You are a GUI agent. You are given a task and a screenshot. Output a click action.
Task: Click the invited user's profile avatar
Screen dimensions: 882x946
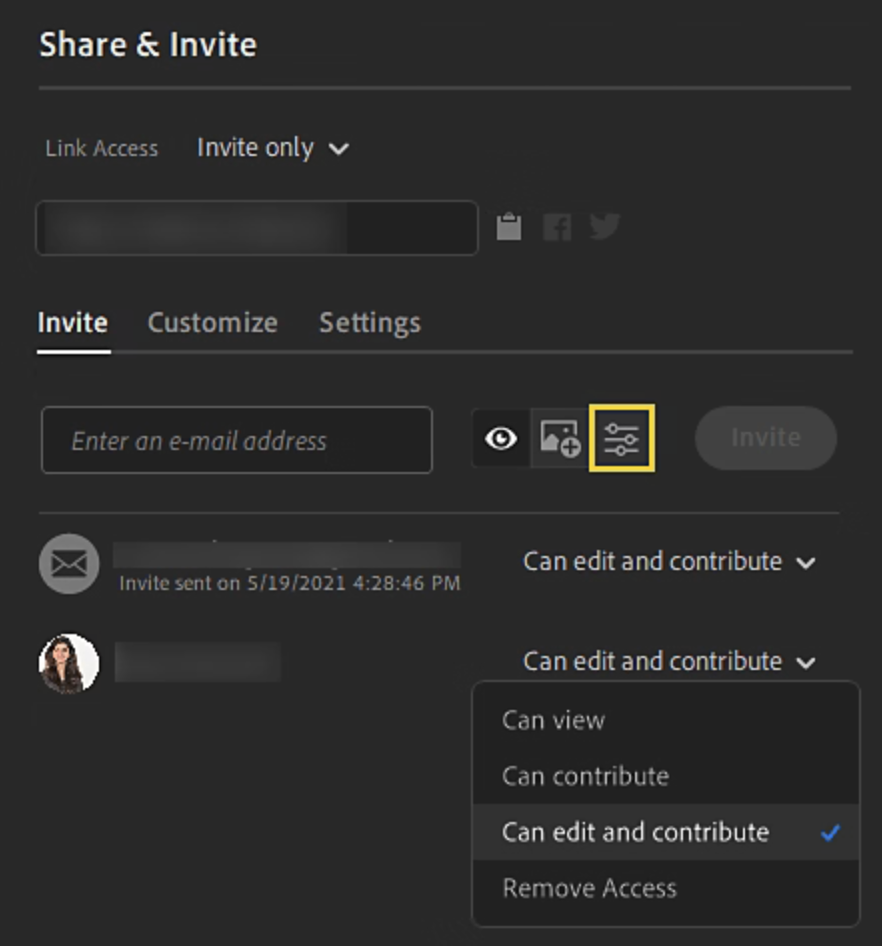point(67,661)
